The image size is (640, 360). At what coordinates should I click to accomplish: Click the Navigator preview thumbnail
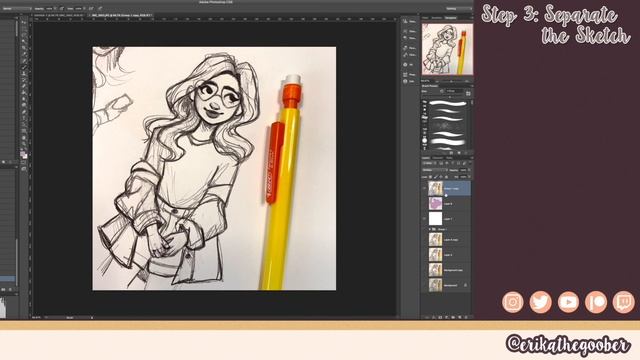tap(447, 49)
